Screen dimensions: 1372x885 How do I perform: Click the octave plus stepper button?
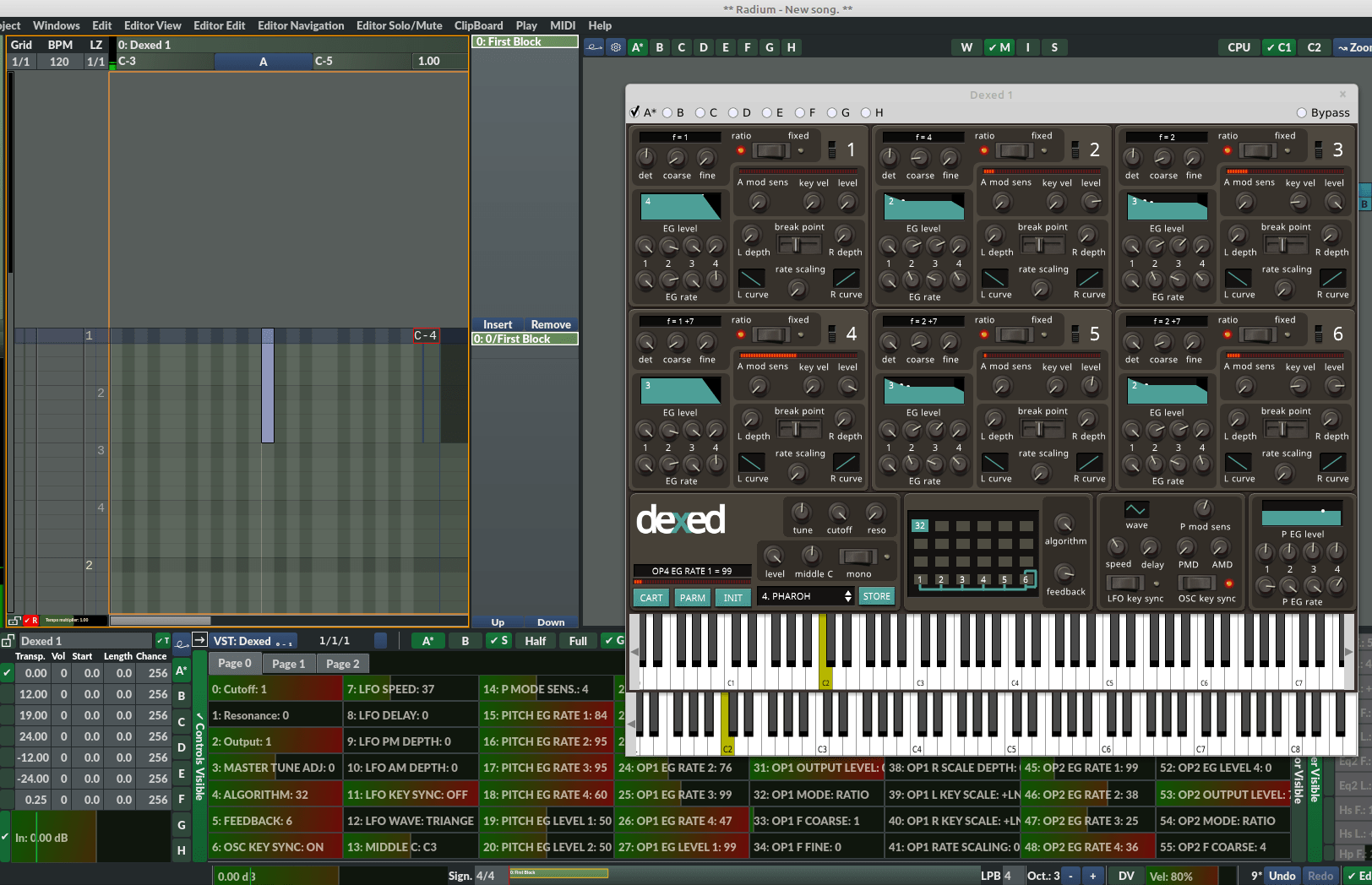click(1092, 876)
